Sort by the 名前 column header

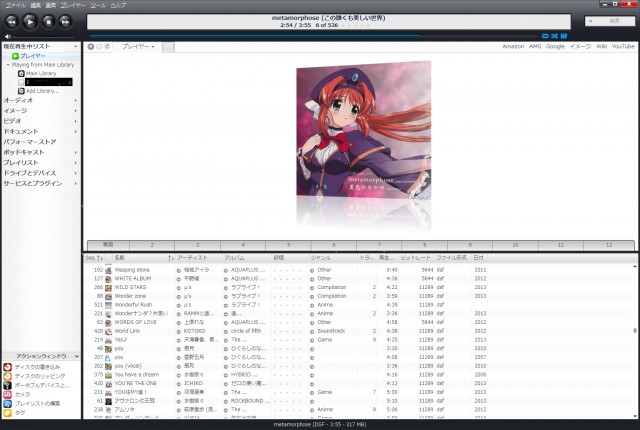[144, 258]
